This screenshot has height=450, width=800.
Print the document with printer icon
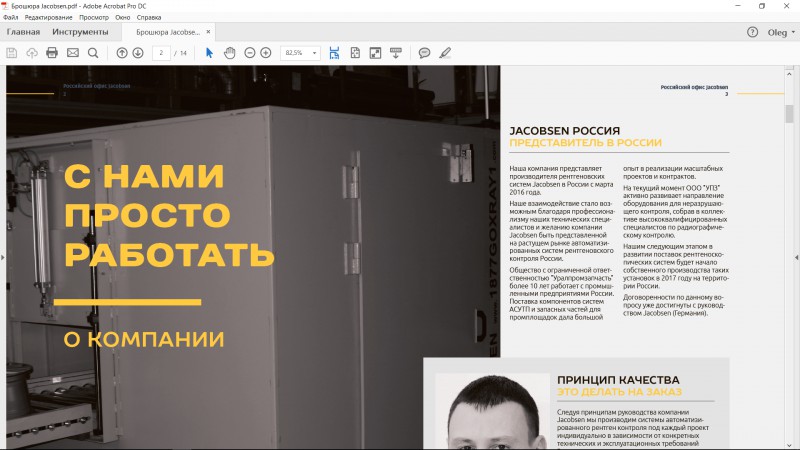click(52, 53)
